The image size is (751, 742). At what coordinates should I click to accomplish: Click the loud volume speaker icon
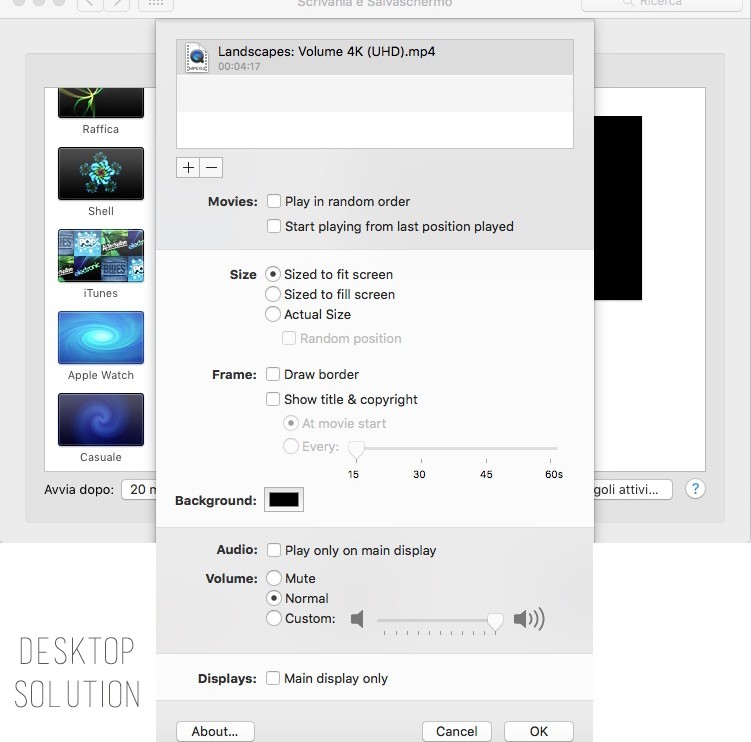tap(529, 619)
